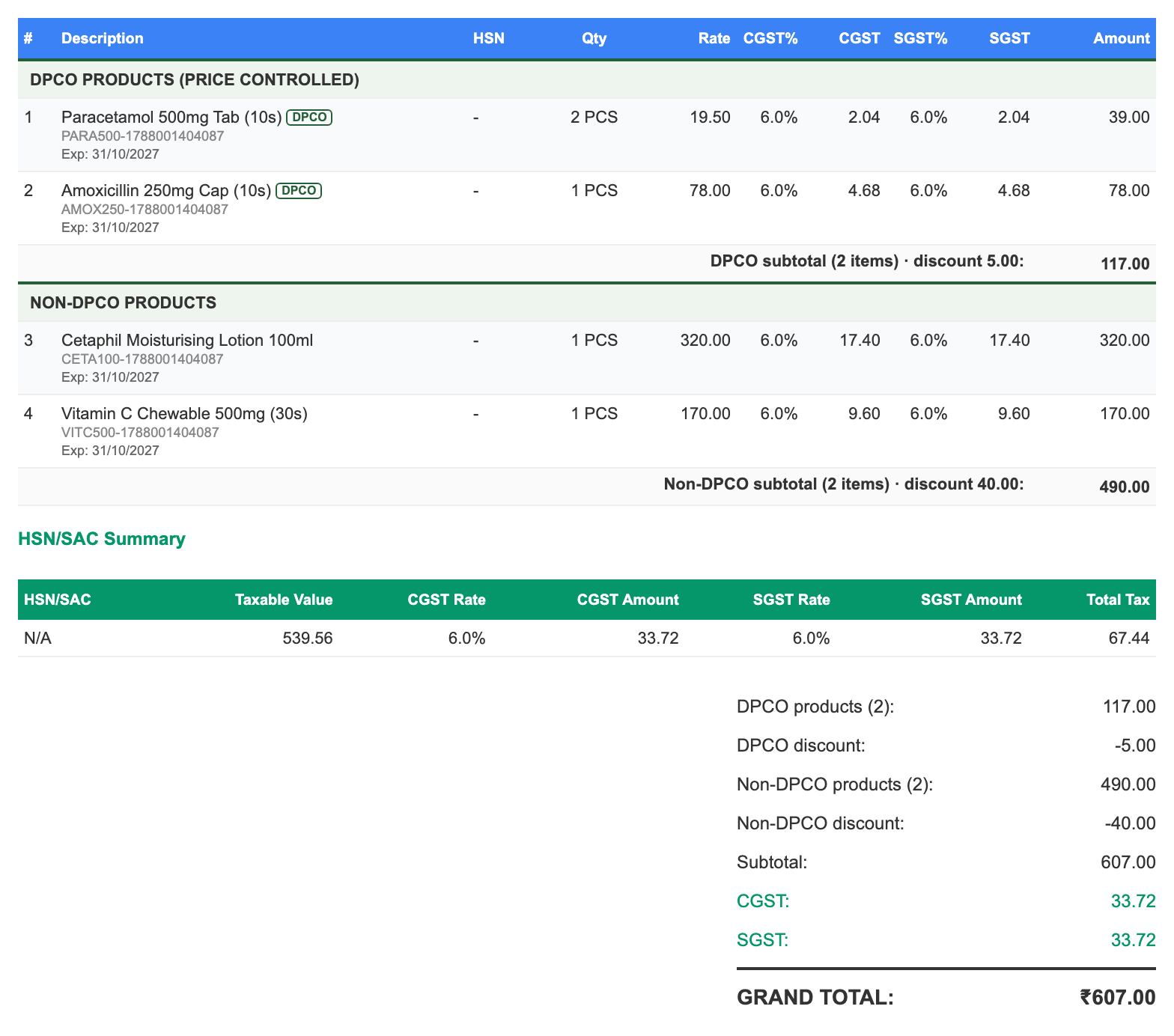Click the Rate column header

pos(714,38)
